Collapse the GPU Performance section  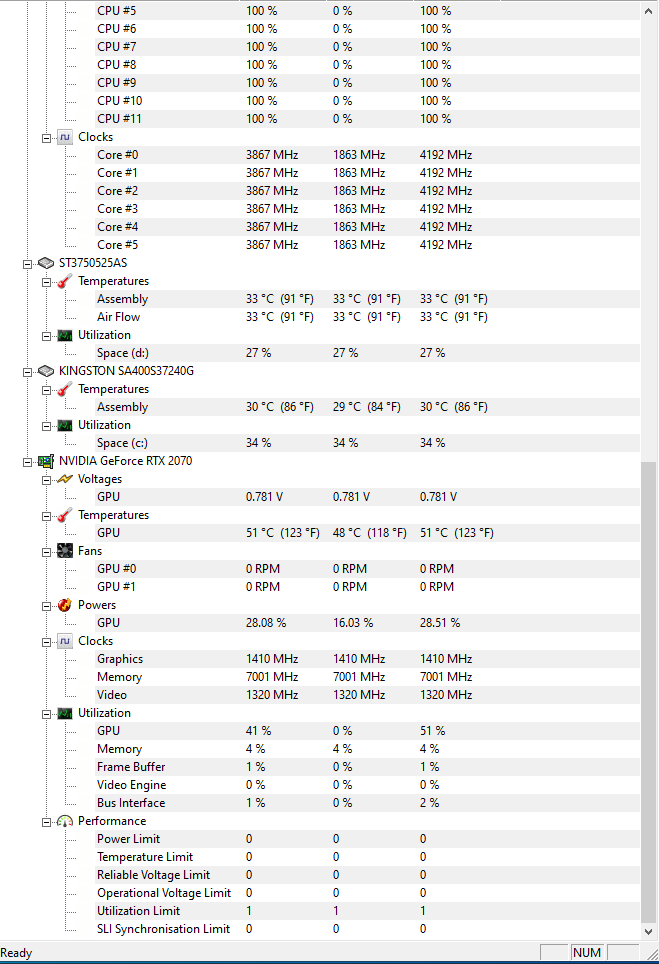[x=47, y=821]
